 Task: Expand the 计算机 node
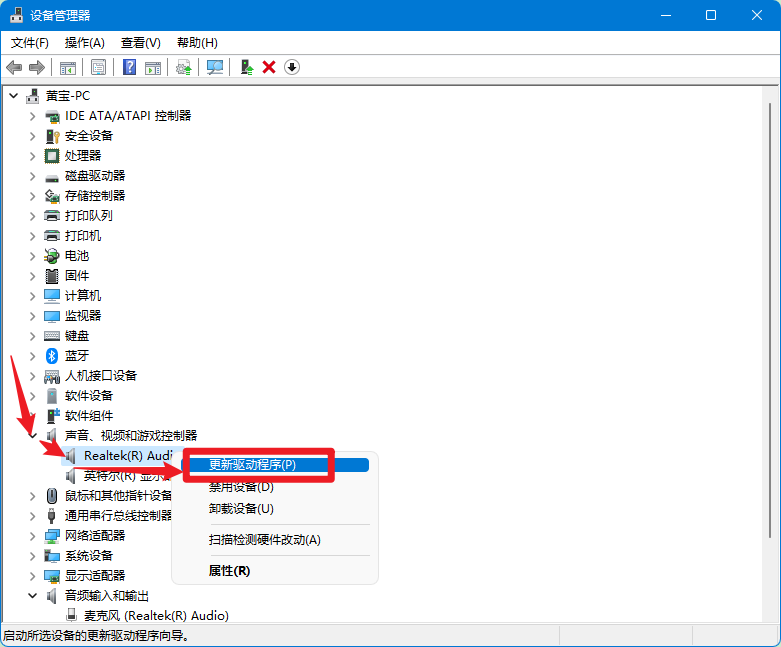pyautogui.click(x=32, y=296)
